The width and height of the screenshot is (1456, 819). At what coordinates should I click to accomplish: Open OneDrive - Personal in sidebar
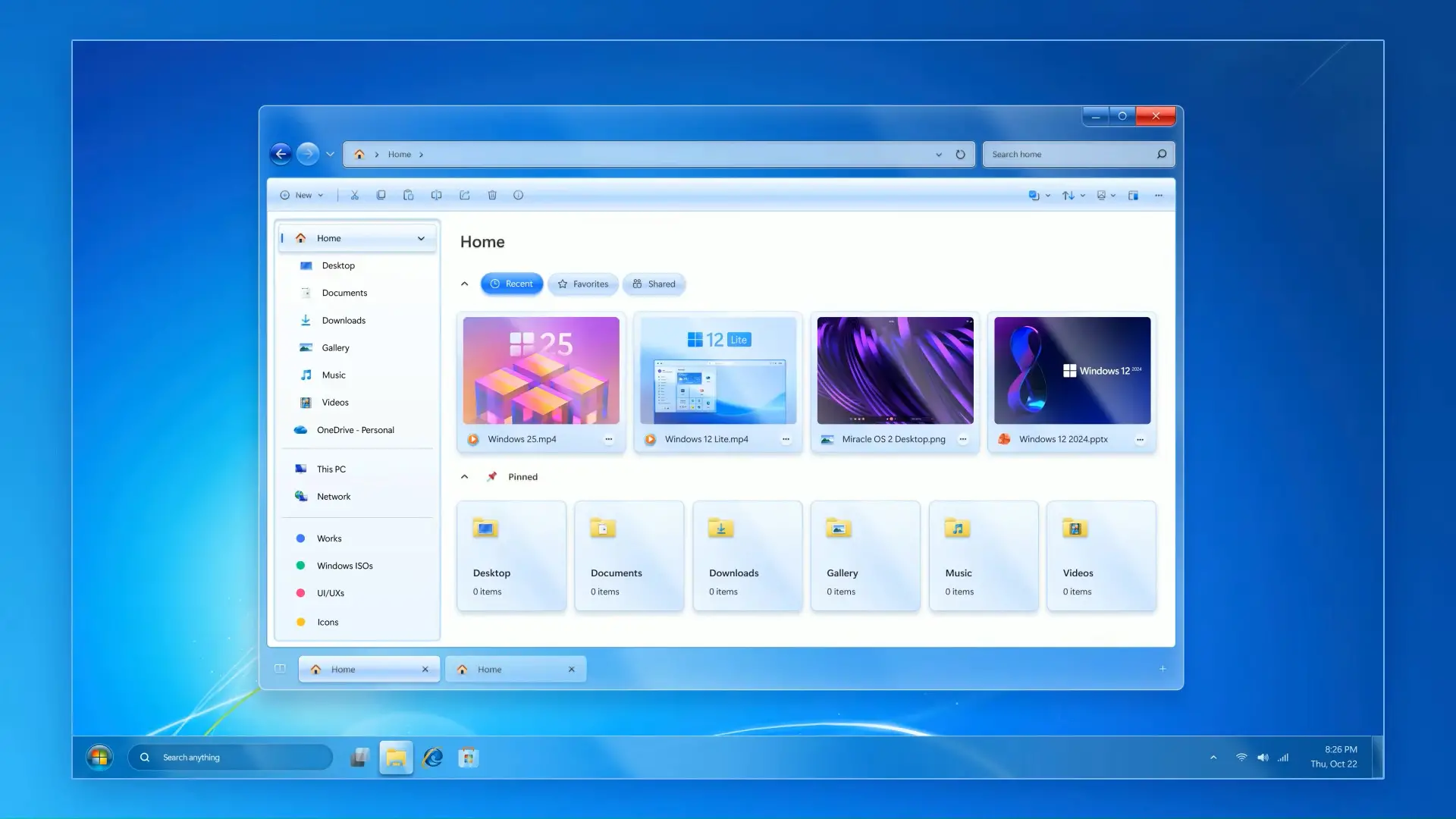[x=357, y=430]
